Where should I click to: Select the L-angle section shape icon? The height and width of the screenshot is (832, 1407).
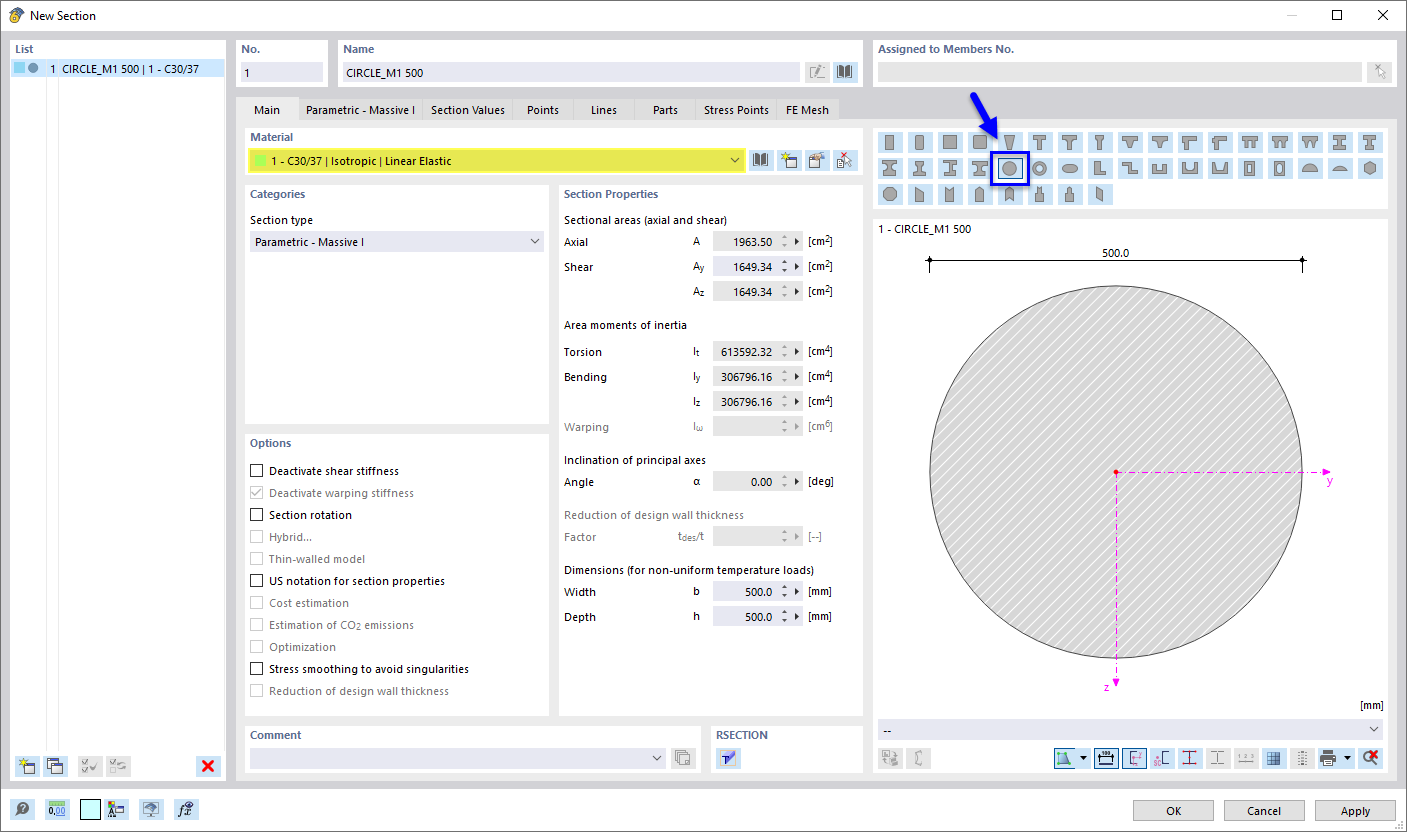click(x=1100, y=168)
